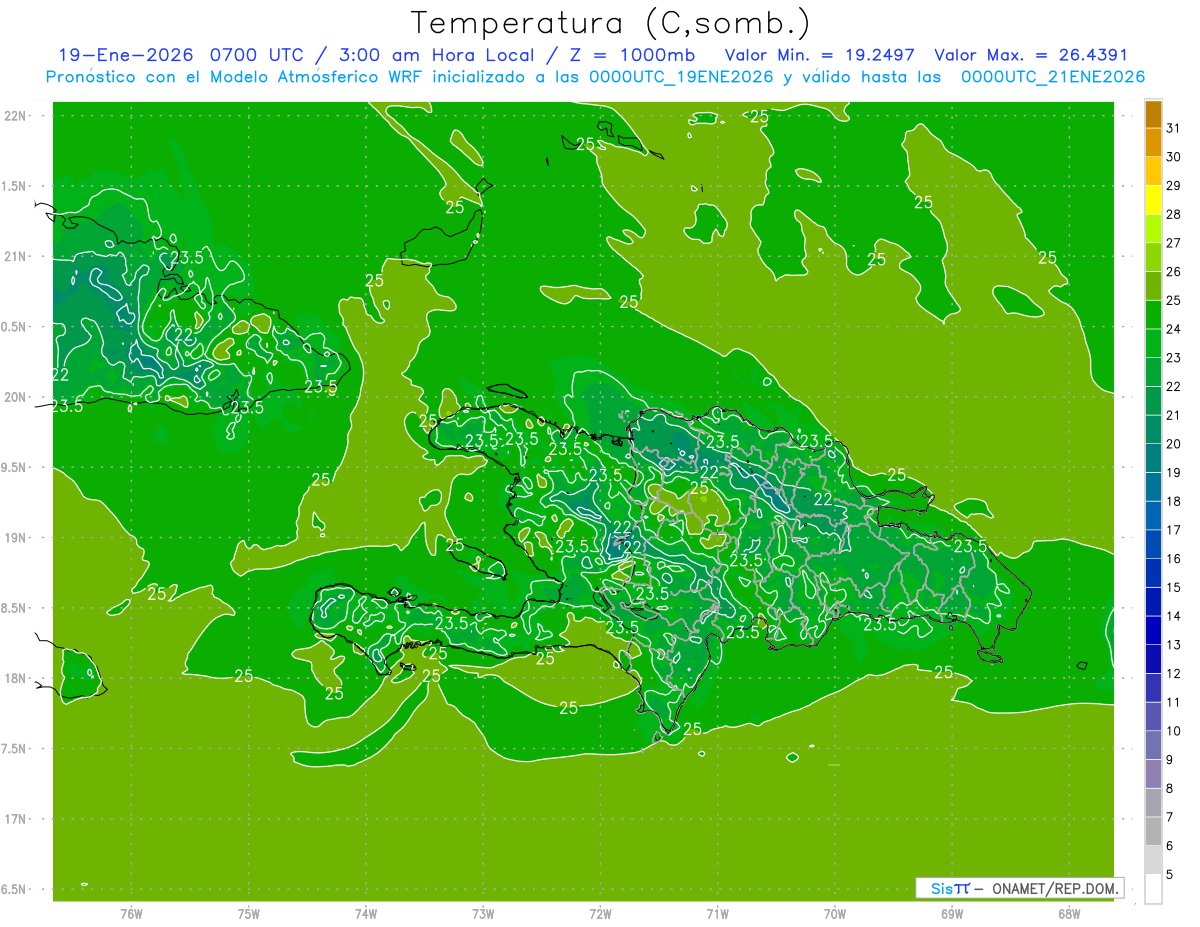This screenshot has height=927, width=1200.
Task: Click the 16 value on the color scale
Action: point(1174,559)
